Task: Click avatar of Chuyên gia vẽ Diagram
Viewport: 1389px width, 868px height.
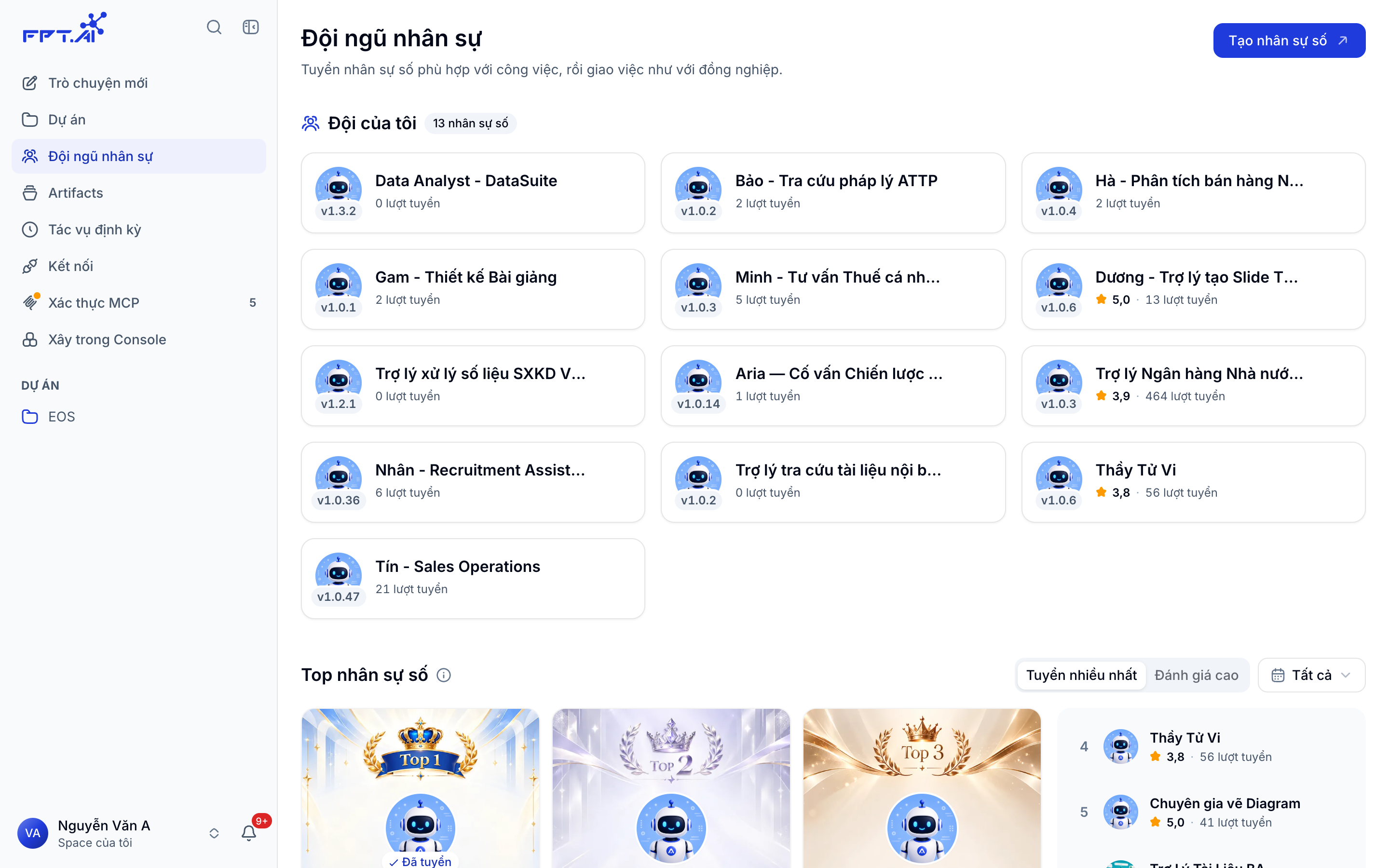Action: (x=1120, y=812)
